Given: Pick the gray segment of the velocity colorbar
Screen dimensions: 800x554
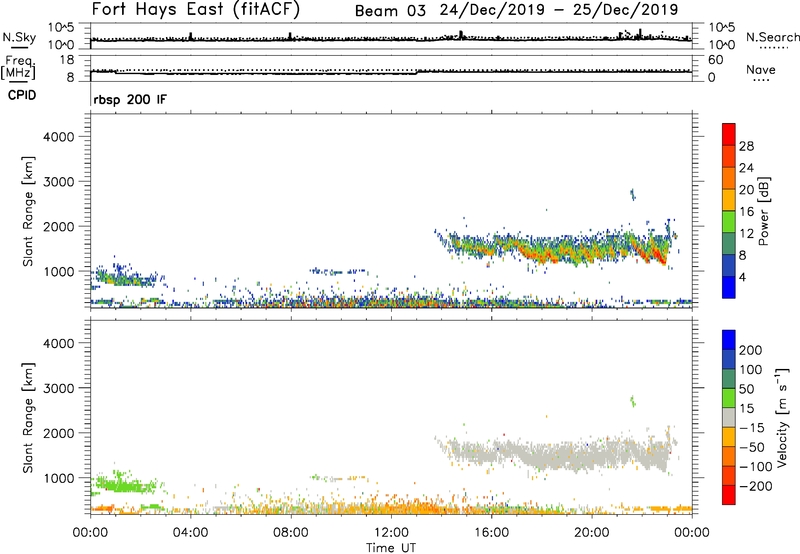Looking at the screenshot, I should (729, 417).
